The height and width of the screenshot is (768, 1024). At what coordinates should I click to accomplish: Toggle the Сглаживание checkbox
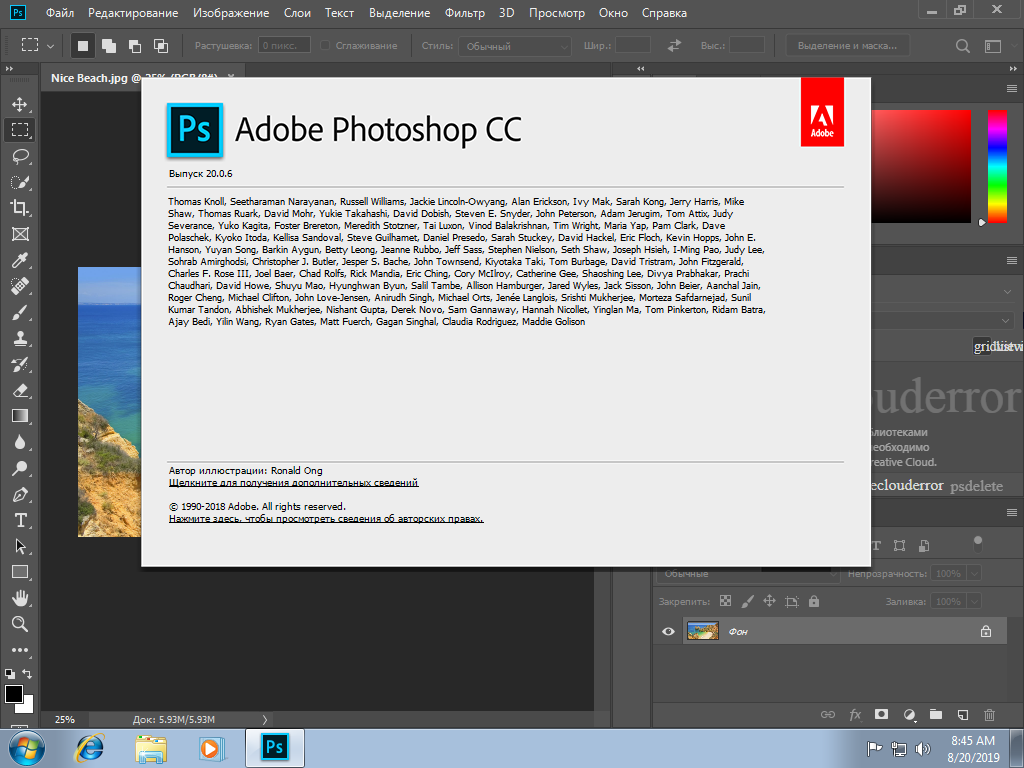pos(327,46)
